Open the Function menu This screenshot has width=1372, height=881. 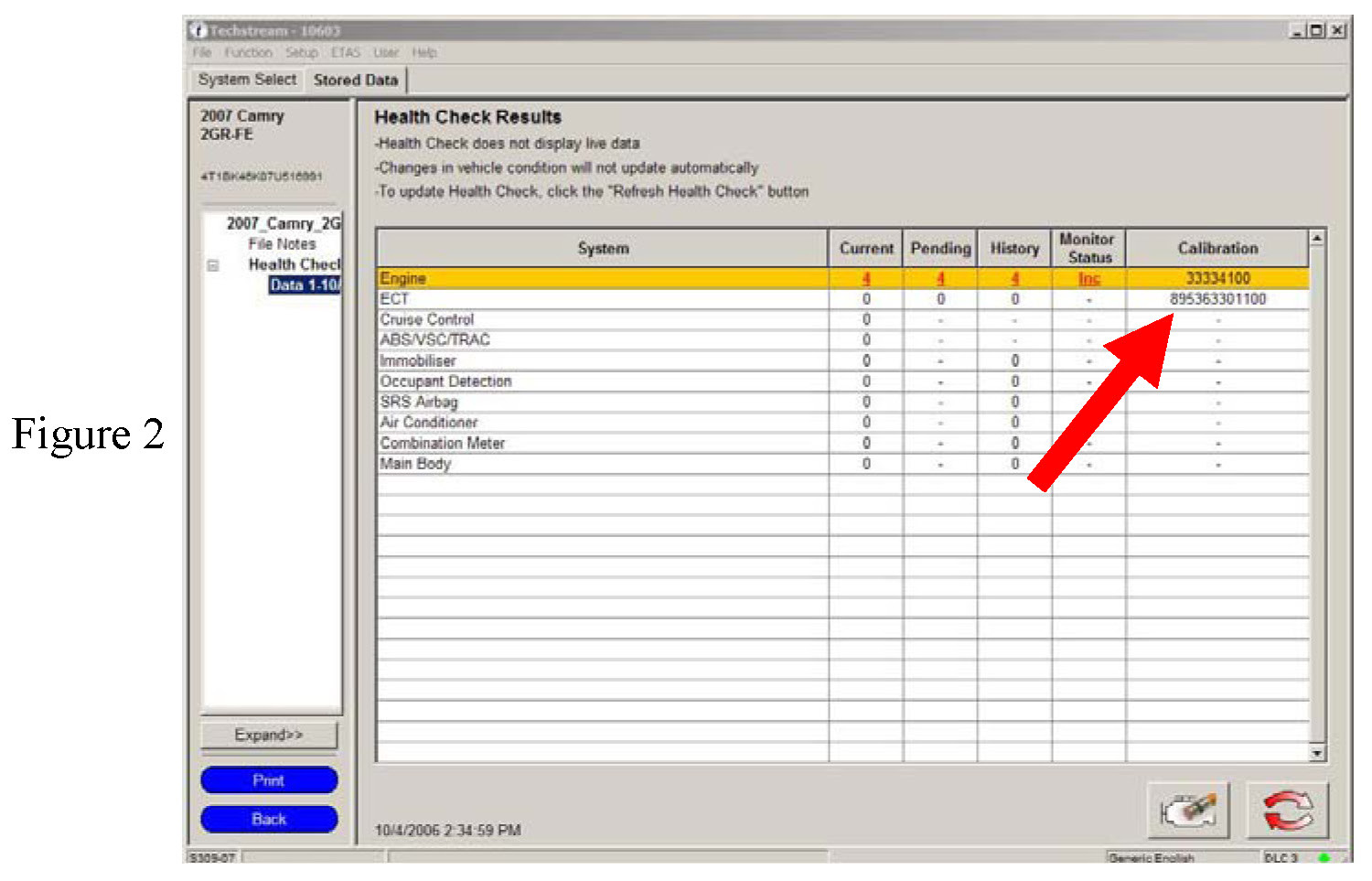(x=248, y=53)
